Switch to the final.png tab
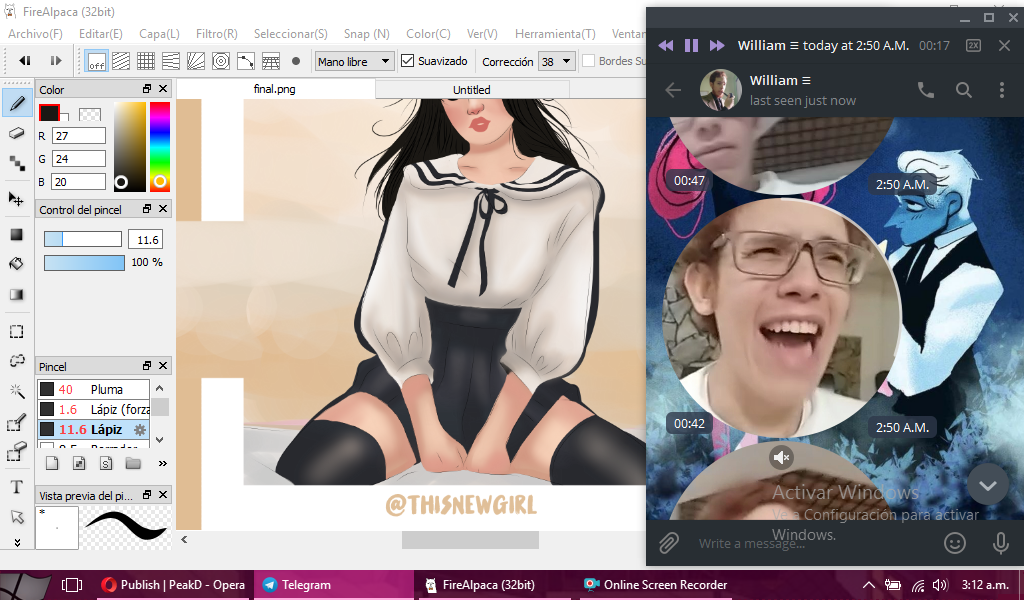This screenshot has width=1024, height=600. pyautogui.click(x=274, y=89)
